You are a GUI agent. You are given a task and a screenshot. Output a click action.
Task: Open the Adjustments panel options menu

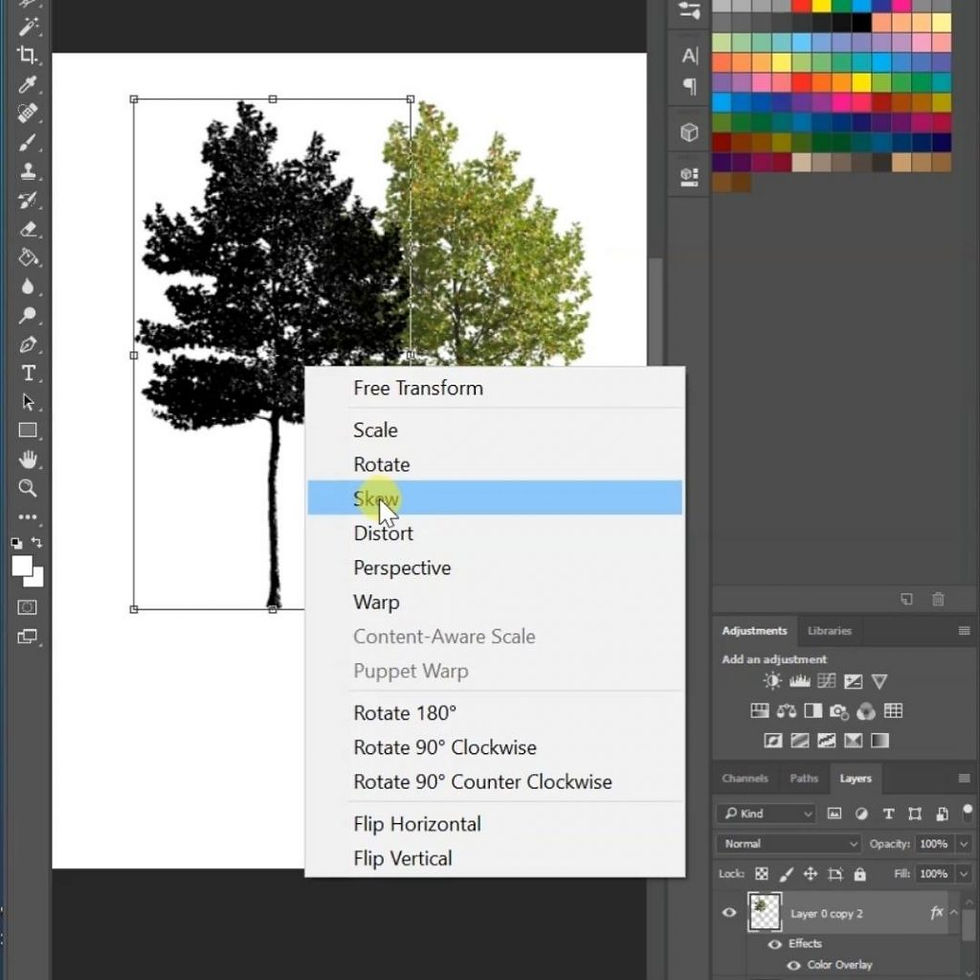tap(964, 631)
